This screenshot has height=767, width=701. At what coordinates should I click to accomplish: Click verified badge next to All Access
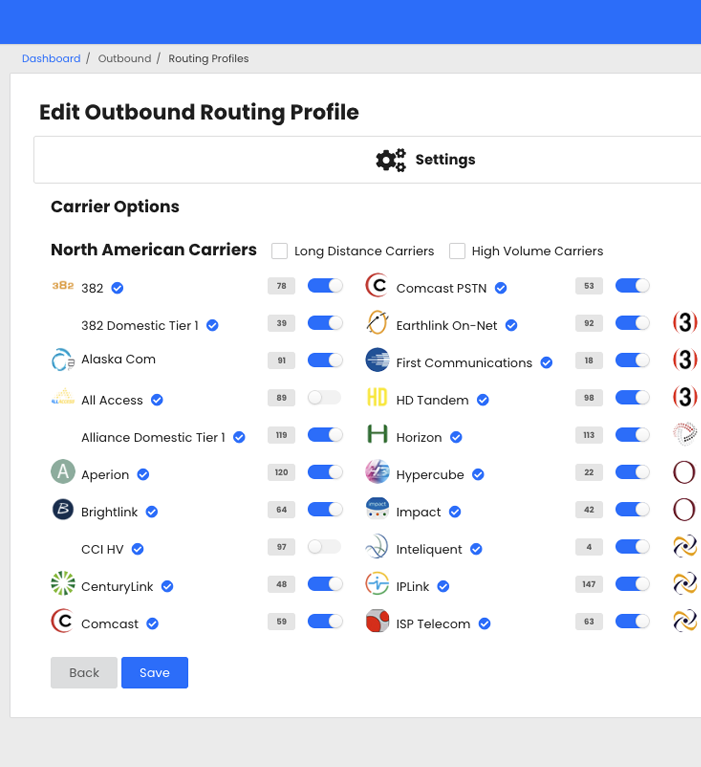(x=157, y=400)
